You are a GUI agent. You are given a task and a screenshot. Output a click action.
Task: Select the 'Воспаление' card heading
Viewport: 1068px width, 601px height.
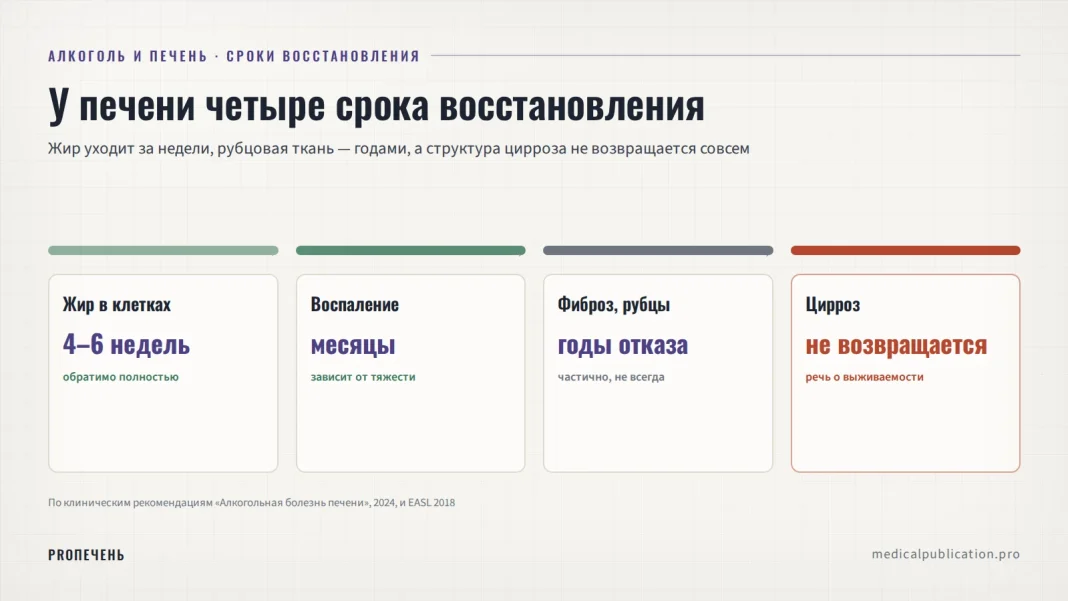point(354,305)
